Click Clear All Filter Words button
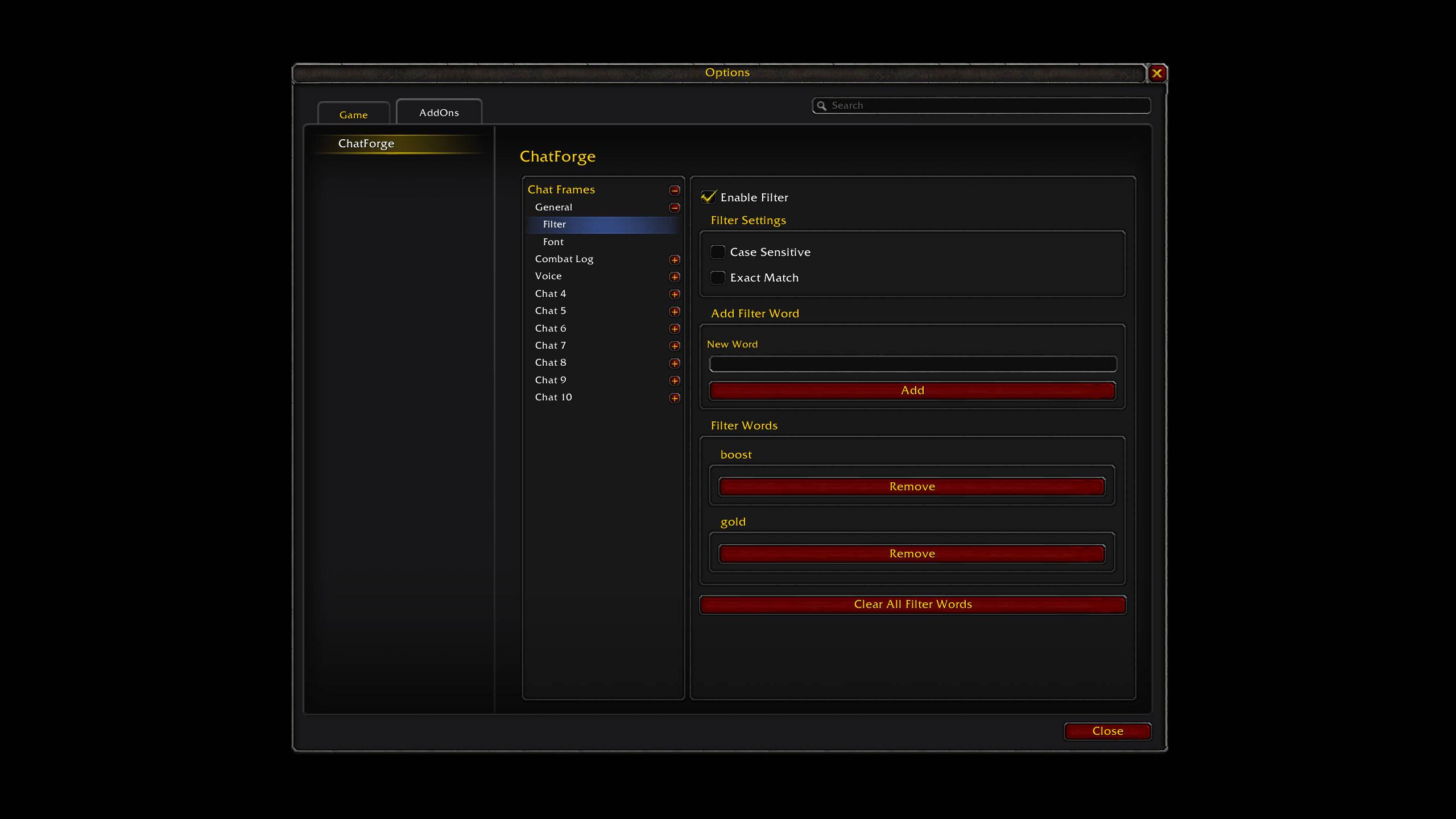 (913, 605)
